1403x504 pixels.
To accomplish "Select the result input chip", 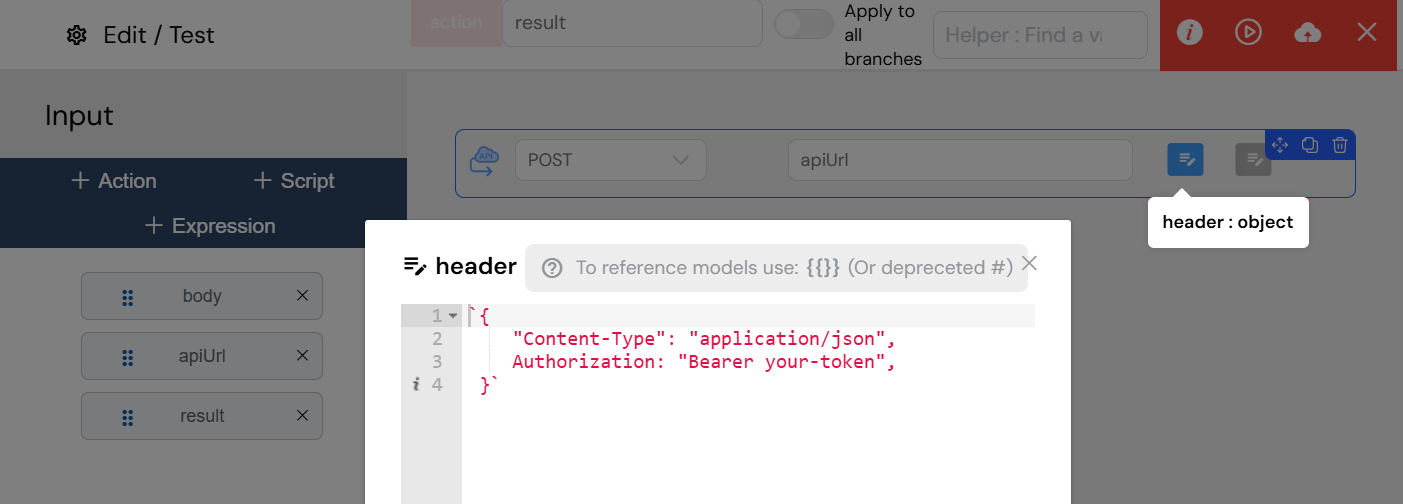I will [x=202, y=416].
